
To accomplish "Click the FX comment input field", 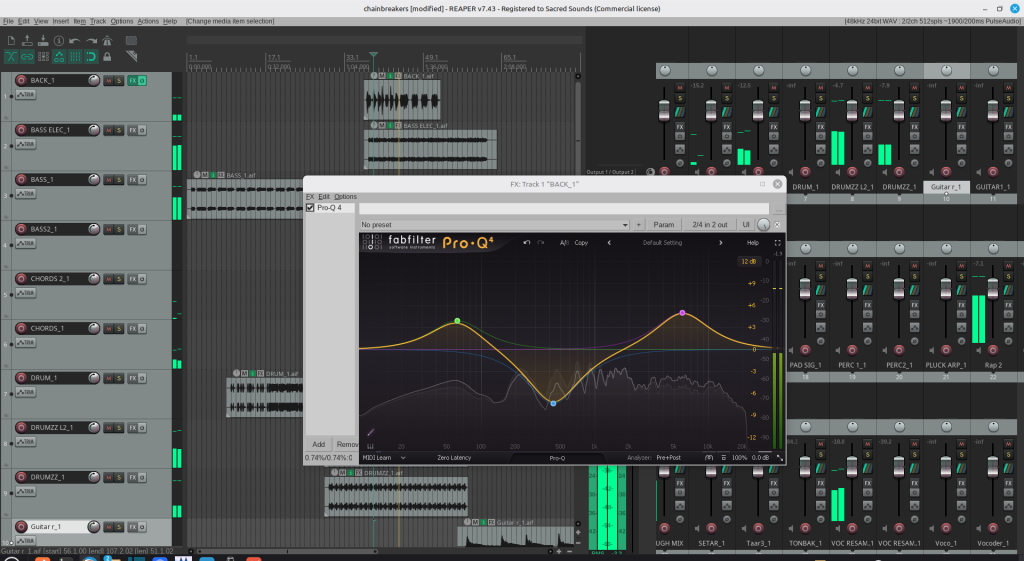I will 564,209.
